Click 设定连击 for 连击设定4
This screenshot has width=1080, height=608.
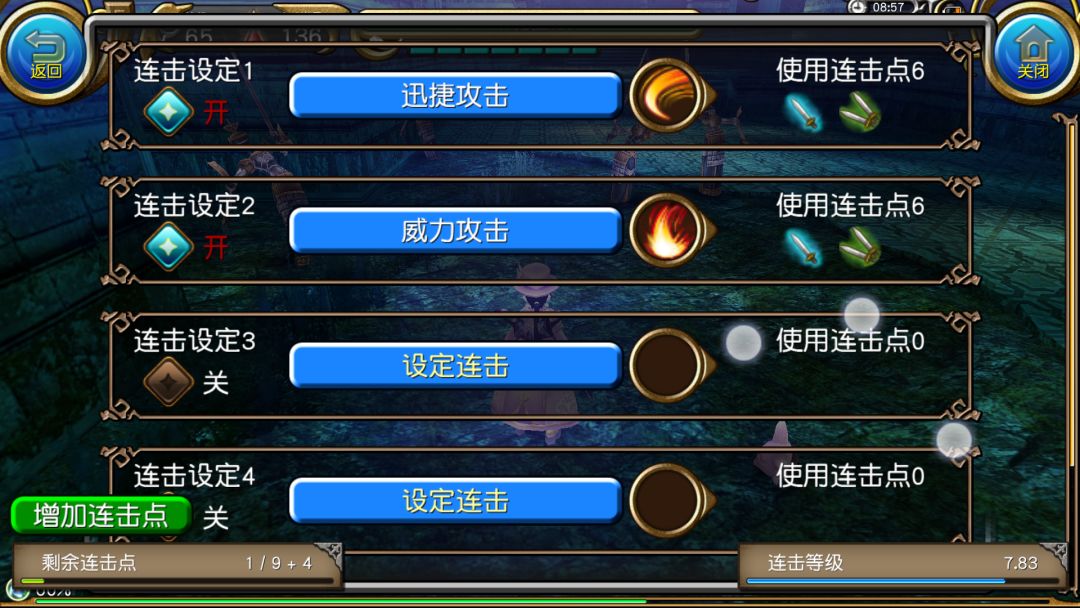[x=455, y=501]
